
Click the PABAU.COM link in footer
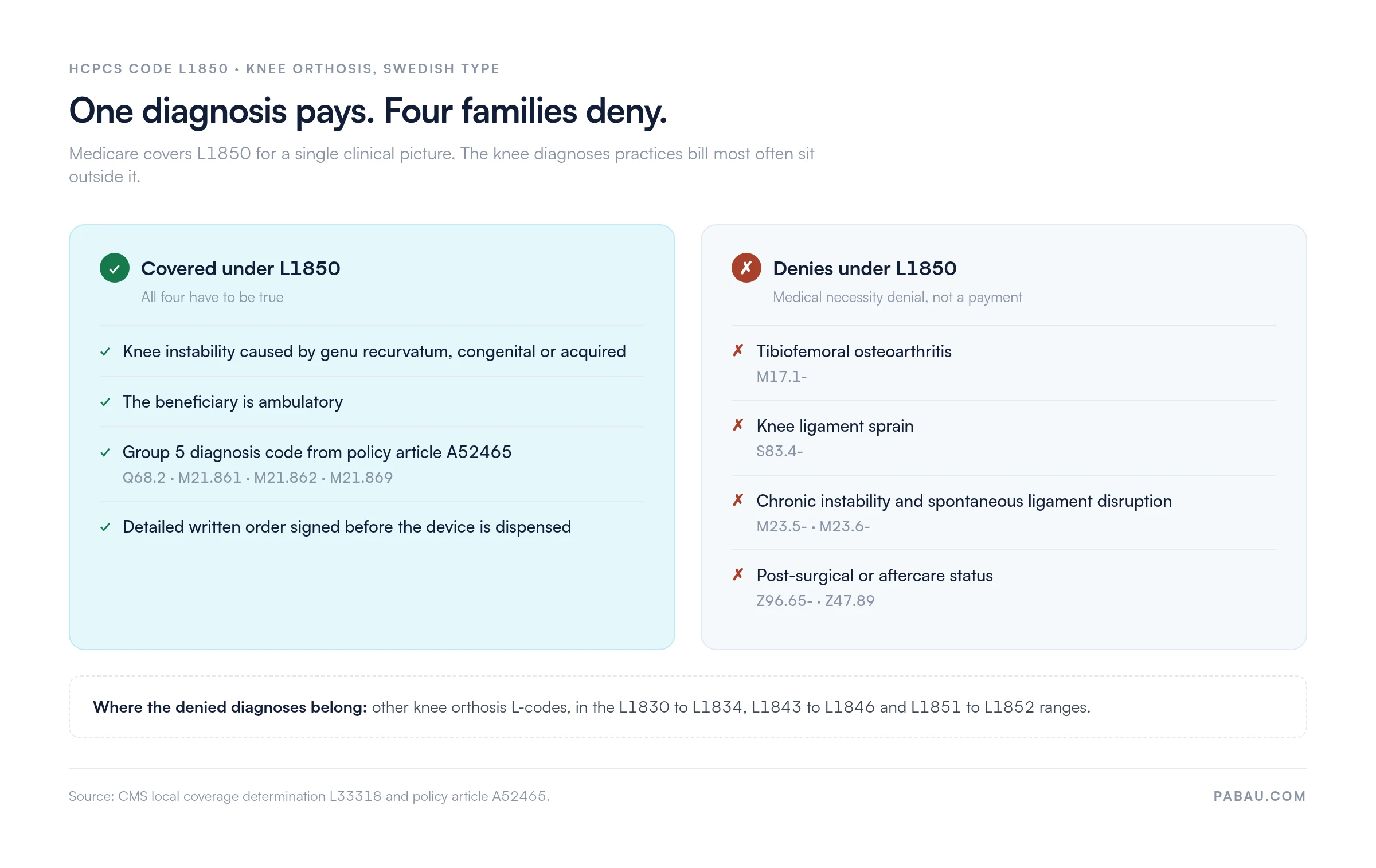(x=1260, y=796)
